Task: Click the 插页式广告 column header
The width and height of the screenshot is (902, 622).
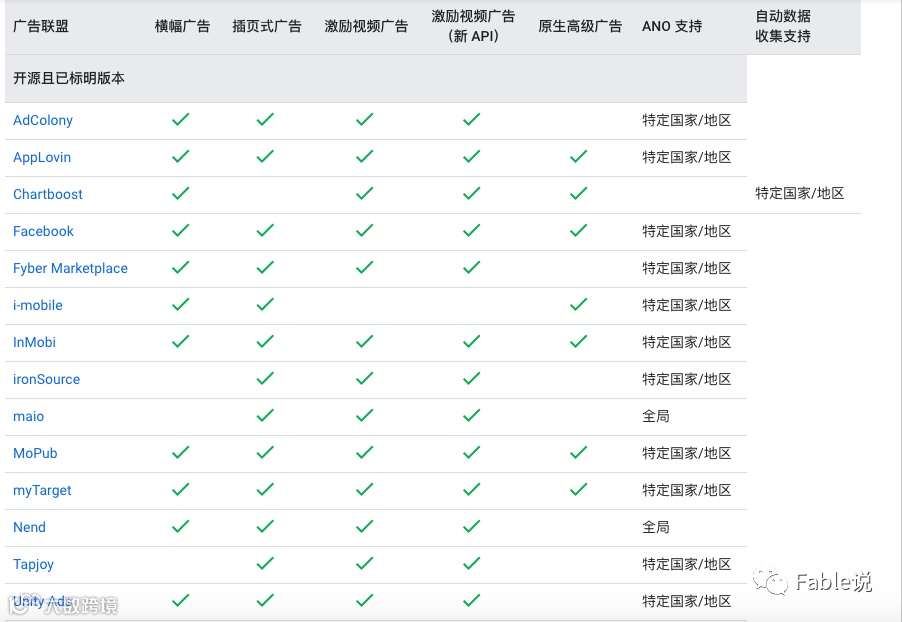Action: click(x=267, y=26)
